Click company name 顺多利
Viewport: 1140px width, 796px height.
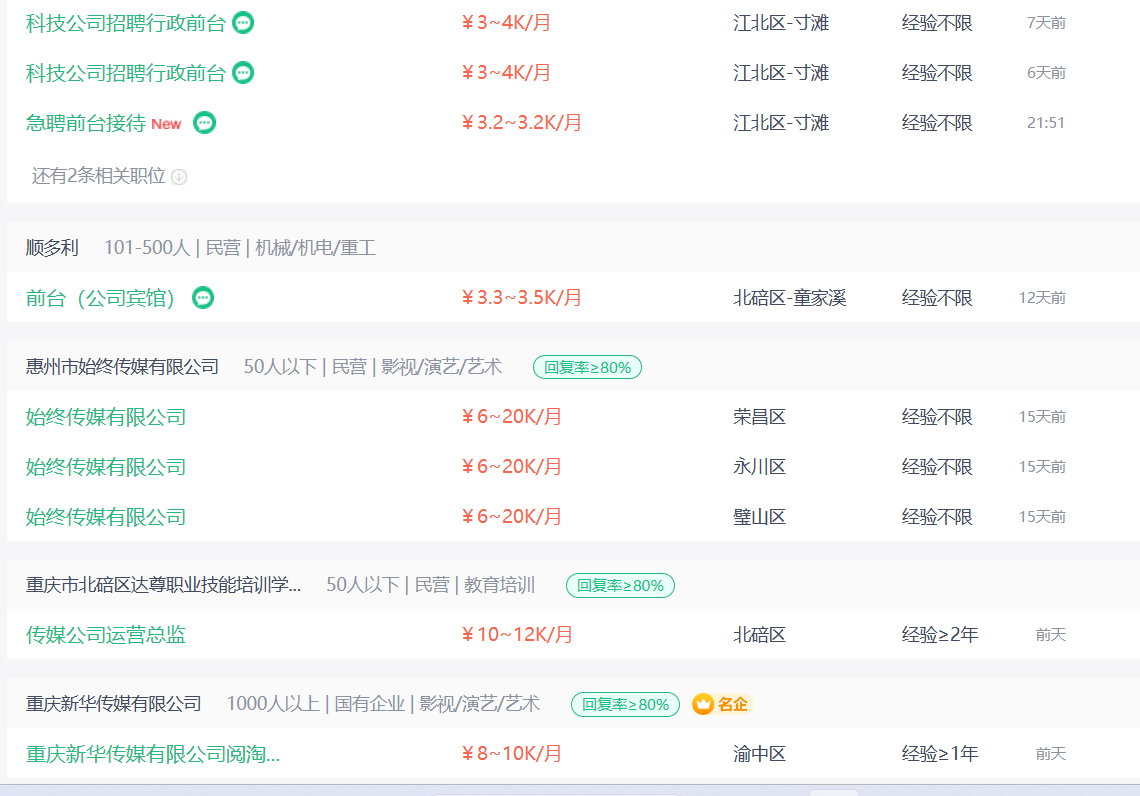tap(52, 248)
